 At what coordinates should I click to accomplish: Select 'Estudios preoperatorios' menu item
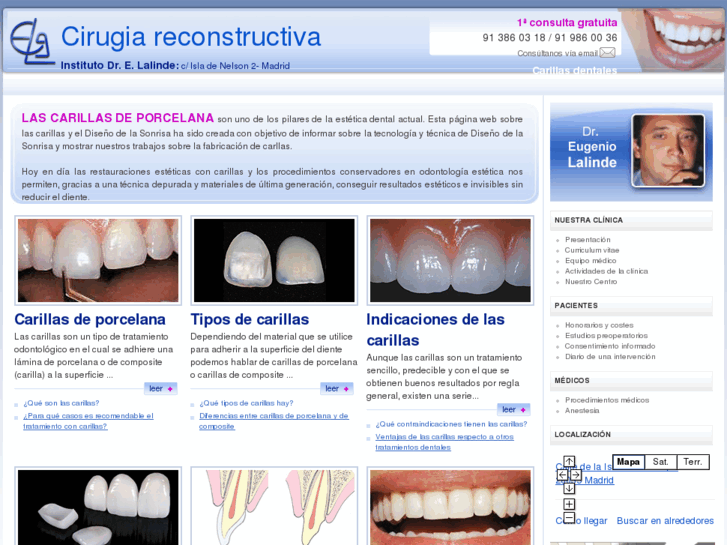[606, 335]
